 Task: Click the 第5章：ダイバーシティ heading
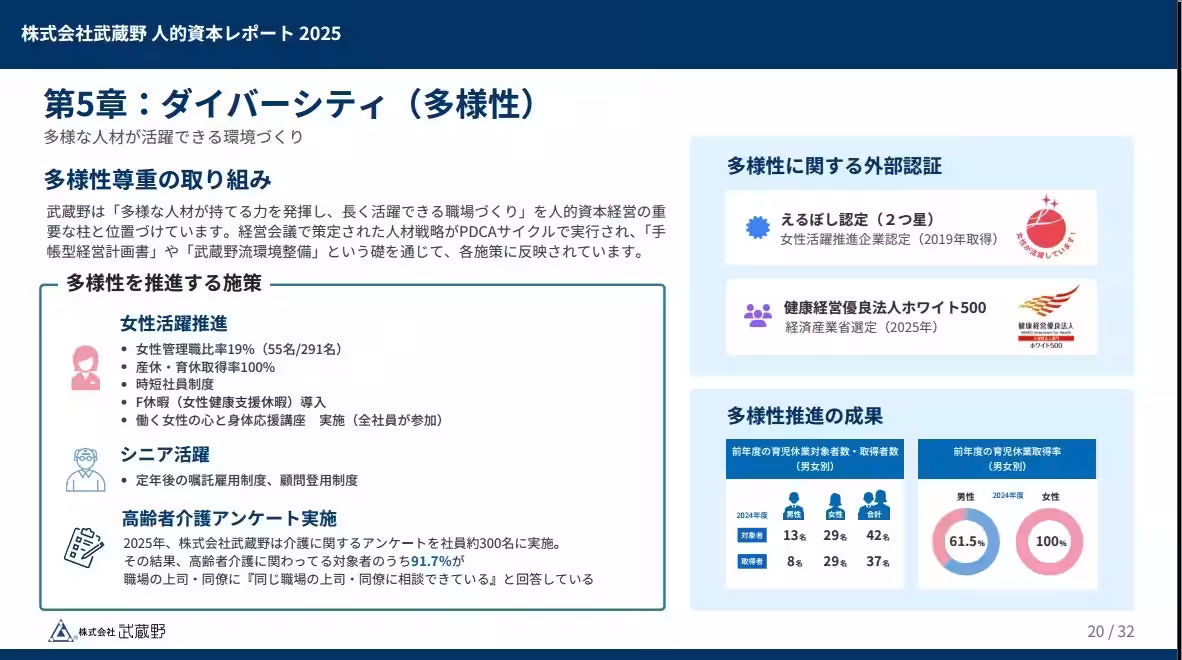(290, 102)
